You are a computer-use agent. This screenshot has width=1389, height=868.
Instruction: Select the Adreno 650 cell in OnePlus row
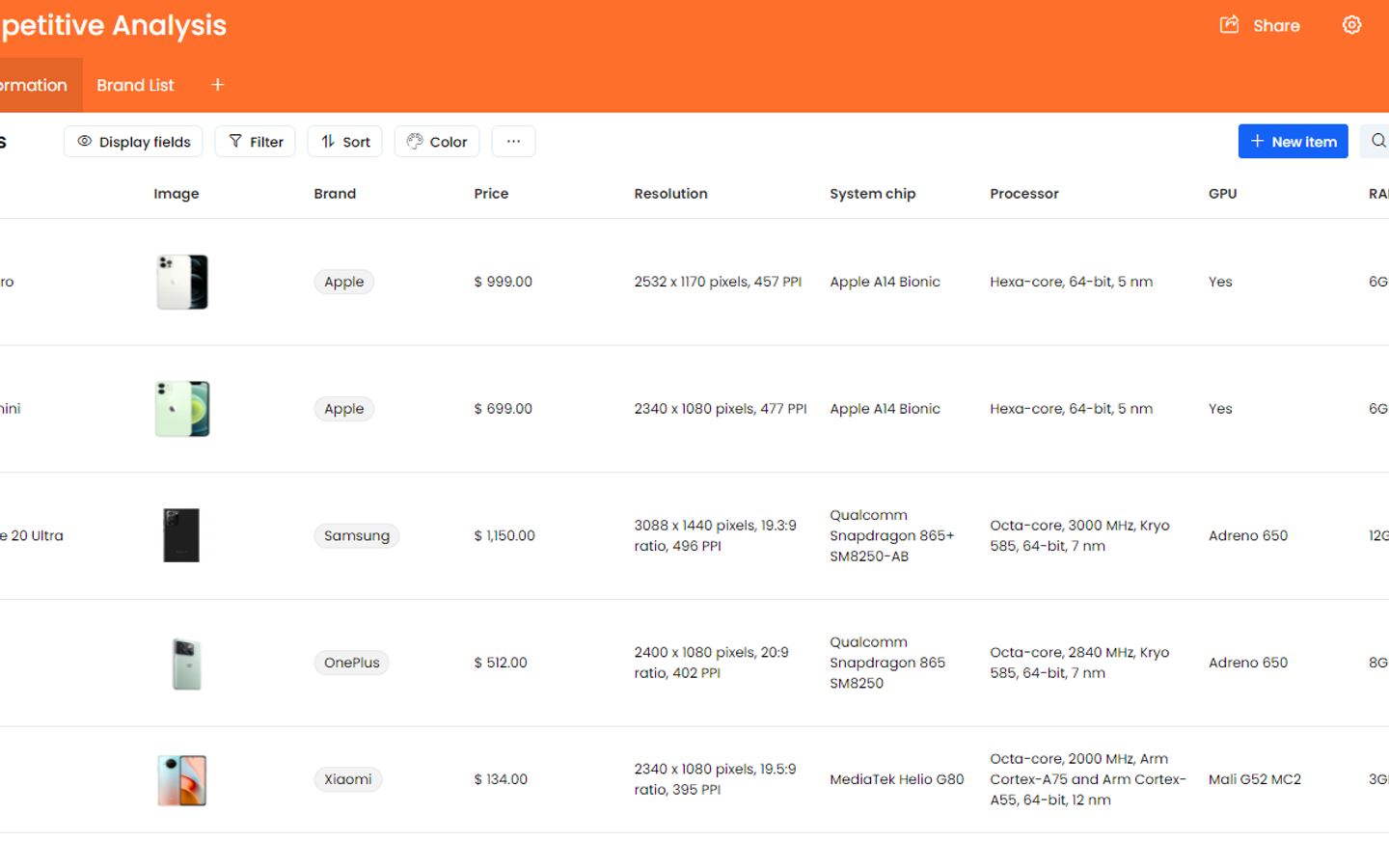point(1248,663)
